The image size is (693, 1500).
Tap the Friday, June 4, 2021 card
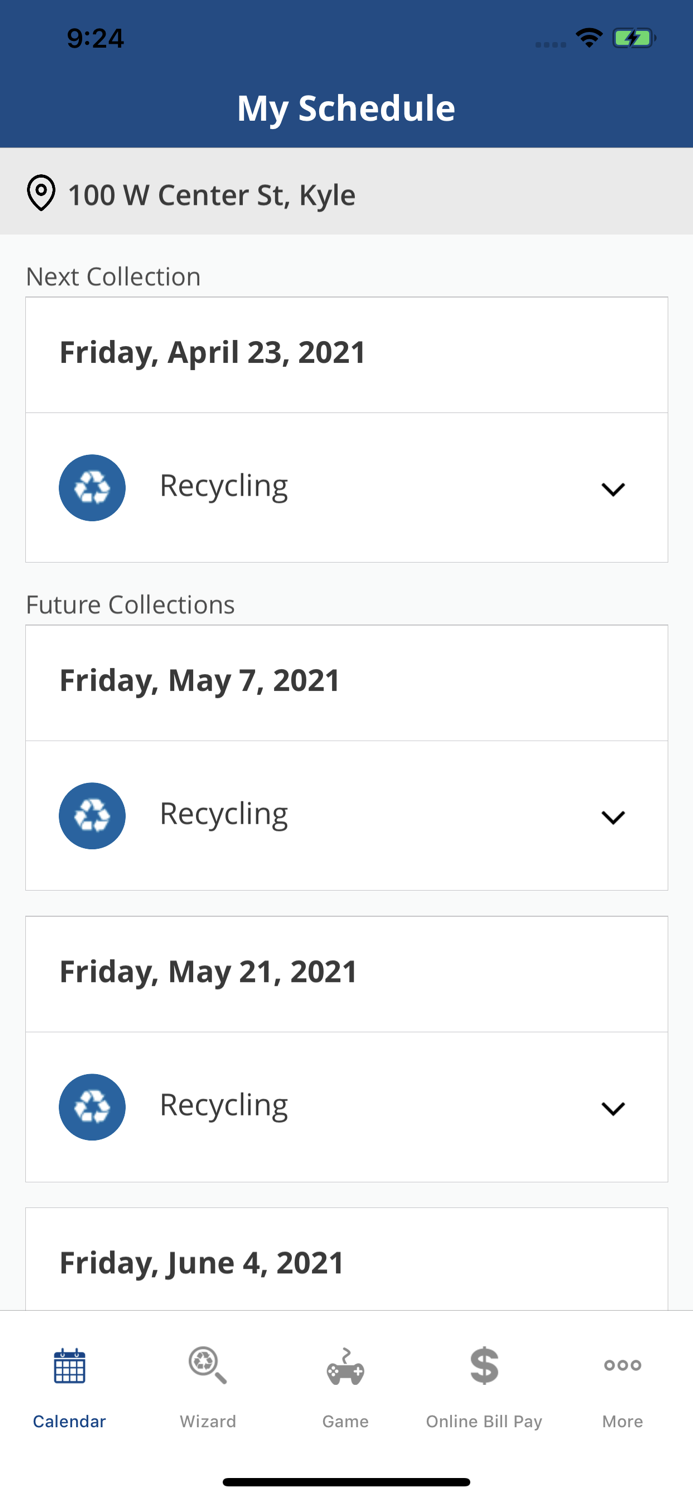(346, 1262)
